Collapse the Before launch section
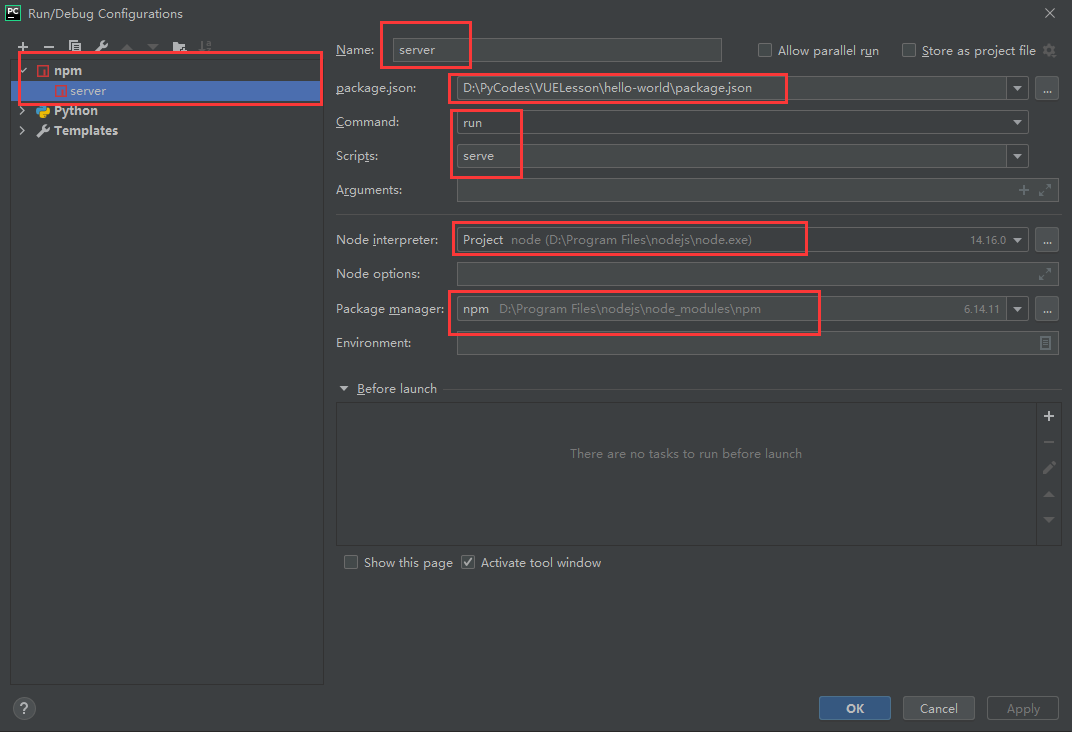 point(343,389)
